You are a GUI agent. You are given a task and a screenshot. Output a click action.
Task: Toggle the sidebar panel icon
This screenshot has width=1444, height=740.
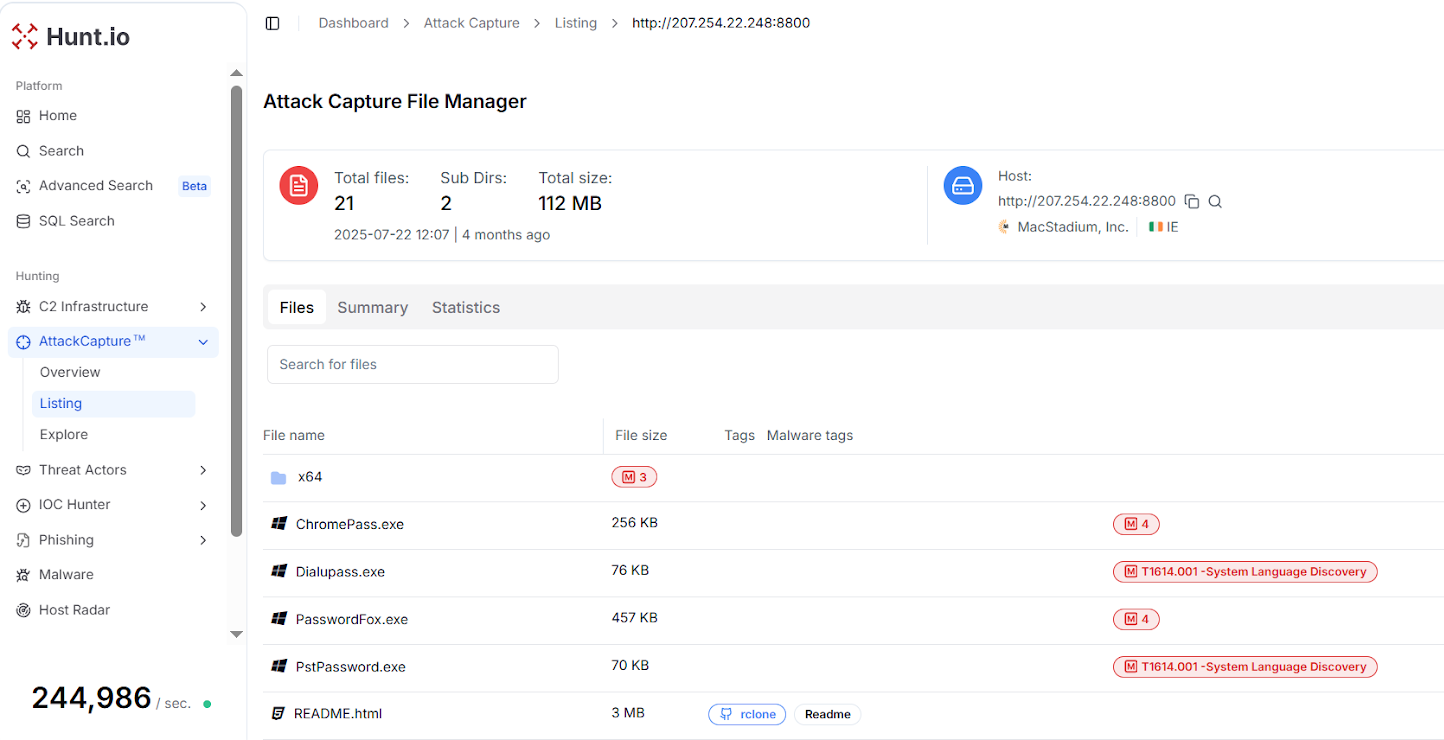[x=272, y=23]
